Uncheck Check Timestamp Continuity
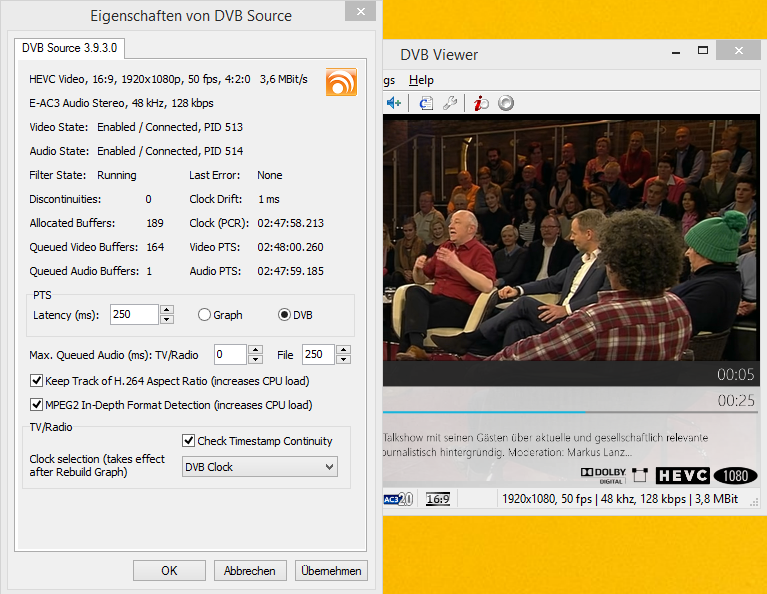The height and width of the screenshot is (594, 767). (x=189, y=441)
